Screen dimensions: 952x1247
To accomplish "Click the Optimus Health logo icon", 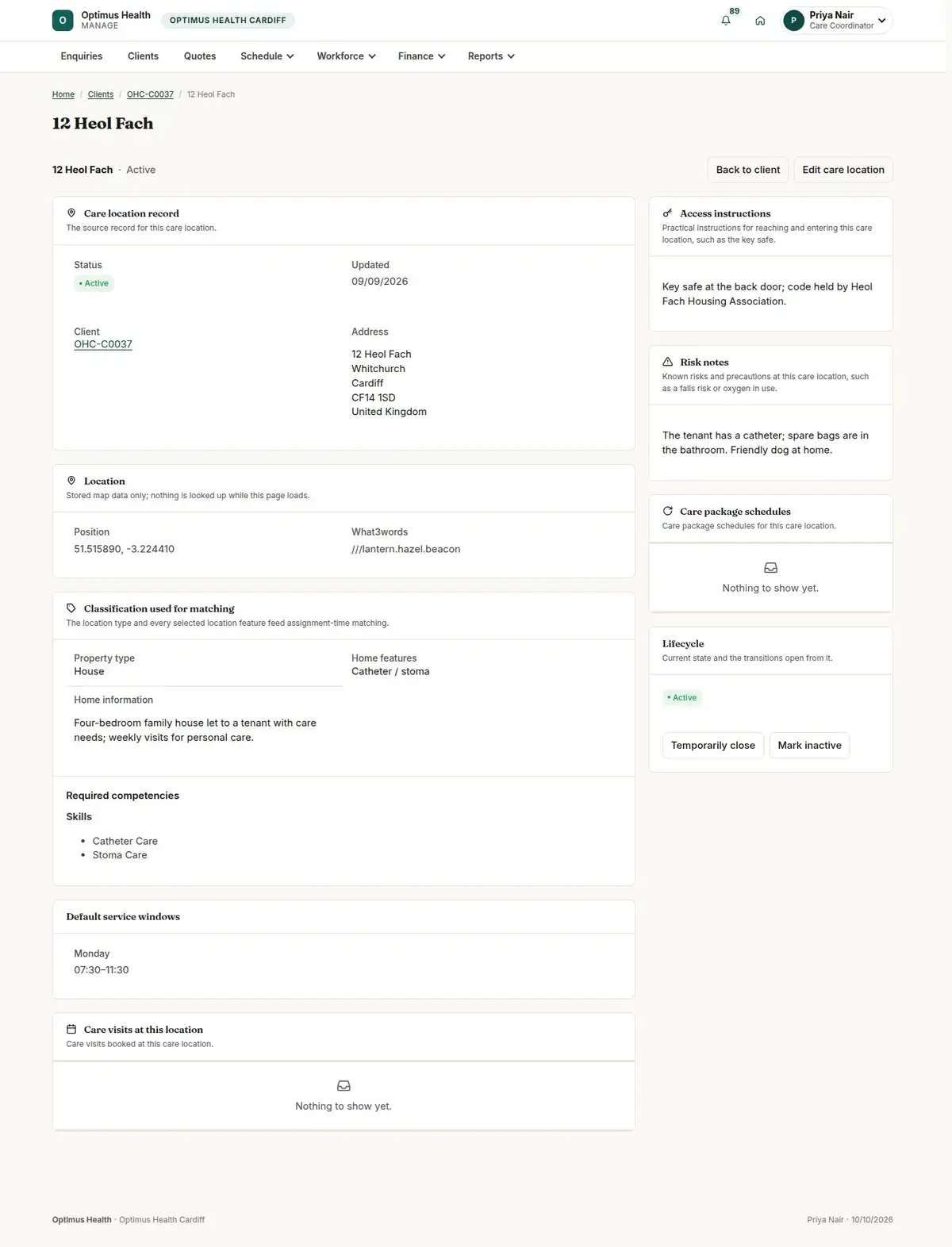I will (63, 21).
